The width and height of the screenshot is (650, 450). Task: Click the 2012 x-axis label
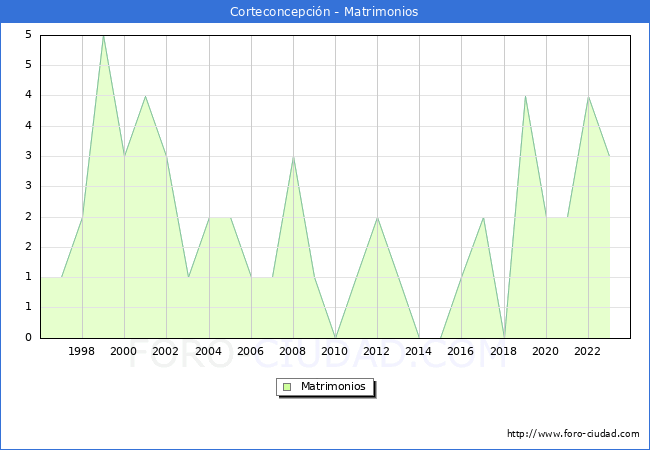(x=376, y=351)
